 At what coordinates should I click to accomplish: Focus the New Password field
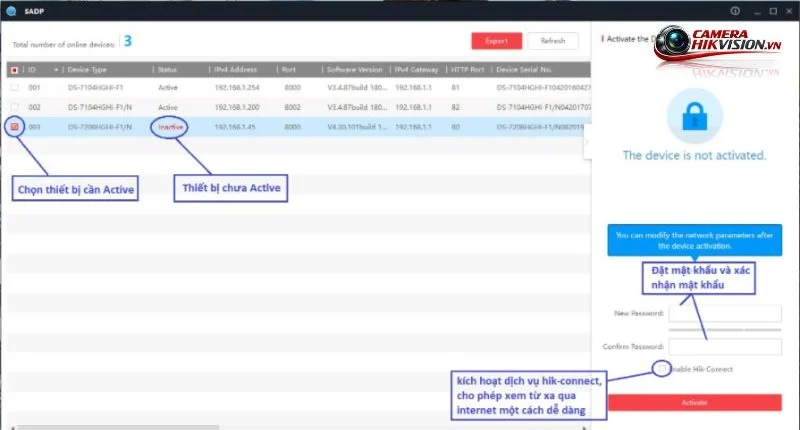point(725,313)
